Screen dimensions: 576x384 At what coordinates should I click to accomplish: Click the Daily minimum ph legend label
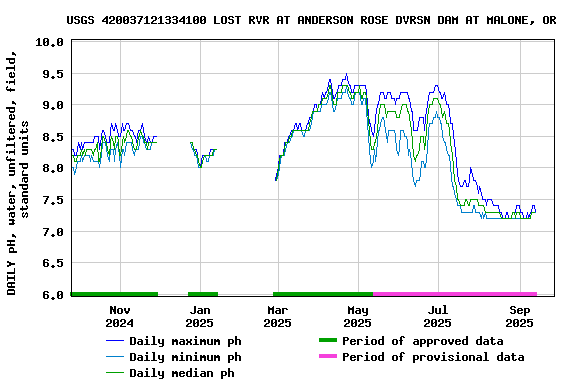(186, 357)
